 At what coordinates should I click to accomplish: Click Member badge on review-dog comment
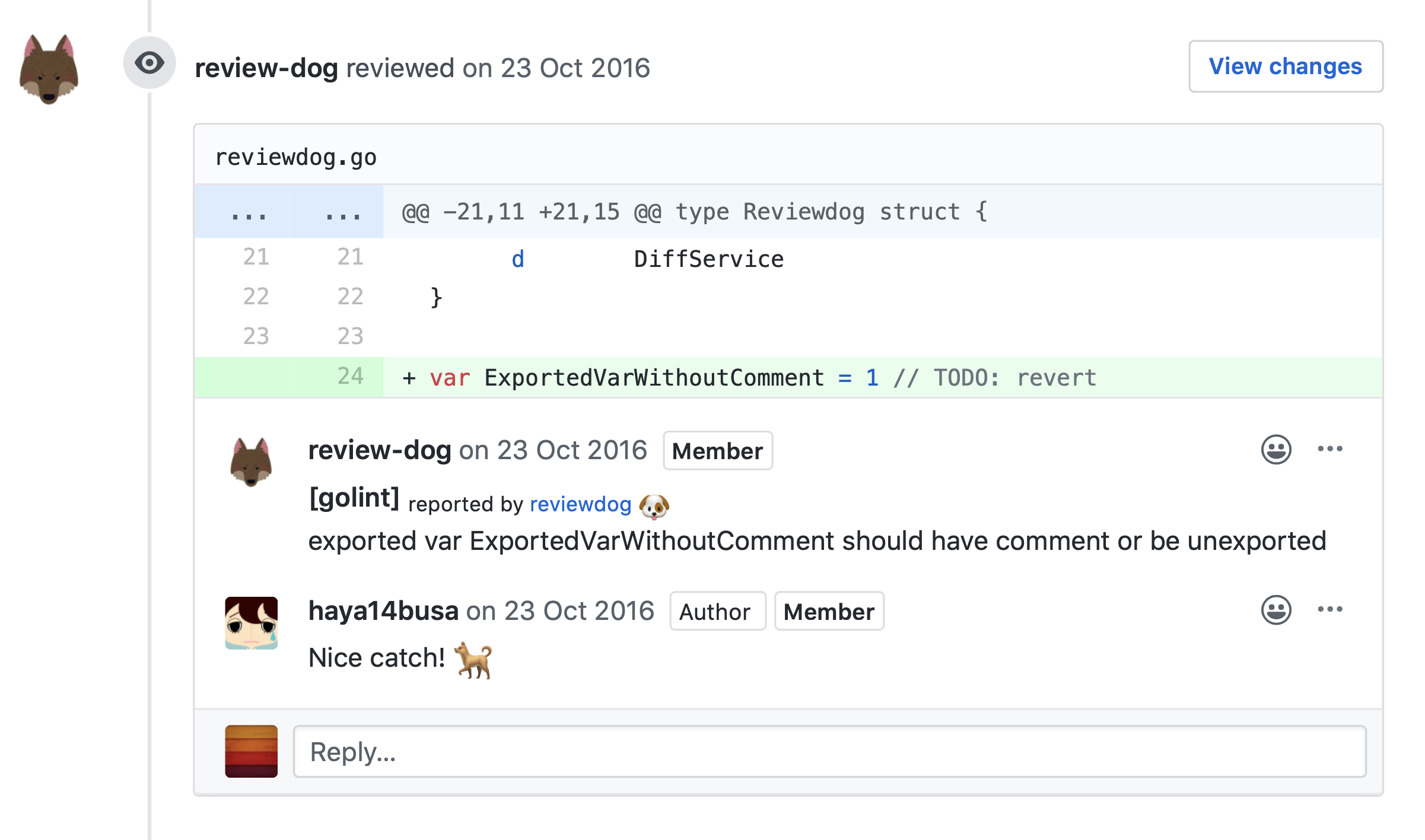tap(718, 451)
